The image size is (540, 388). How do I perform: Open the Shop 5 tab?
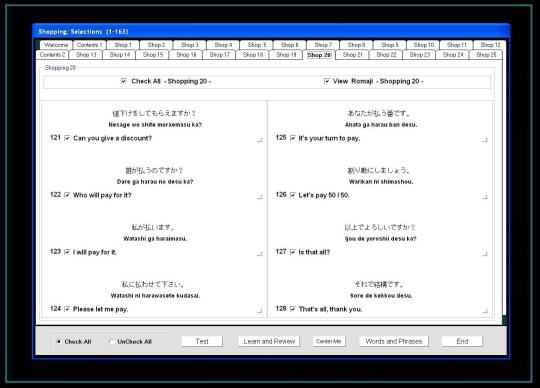257,45
